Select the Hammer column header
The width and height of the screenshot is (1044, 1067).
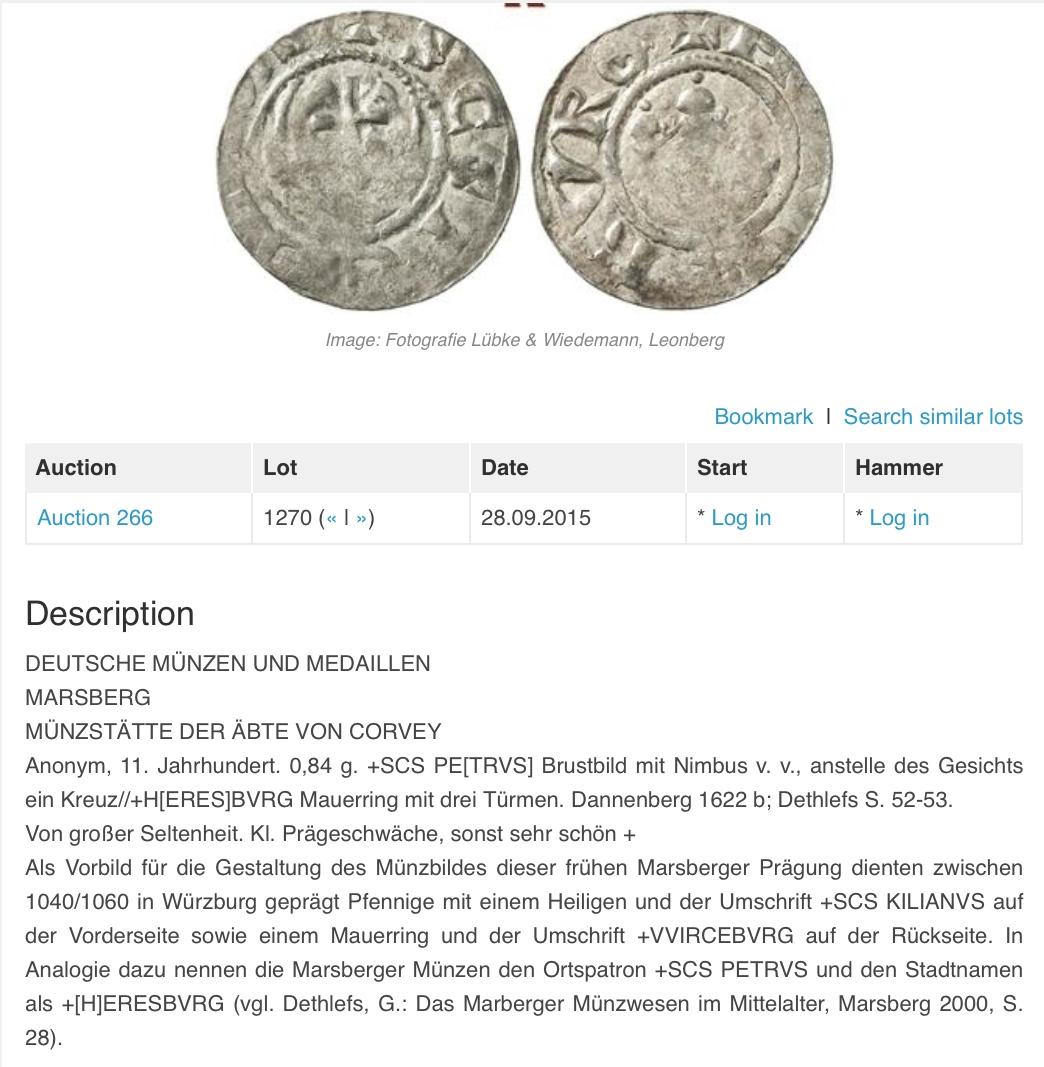[933, 467]
